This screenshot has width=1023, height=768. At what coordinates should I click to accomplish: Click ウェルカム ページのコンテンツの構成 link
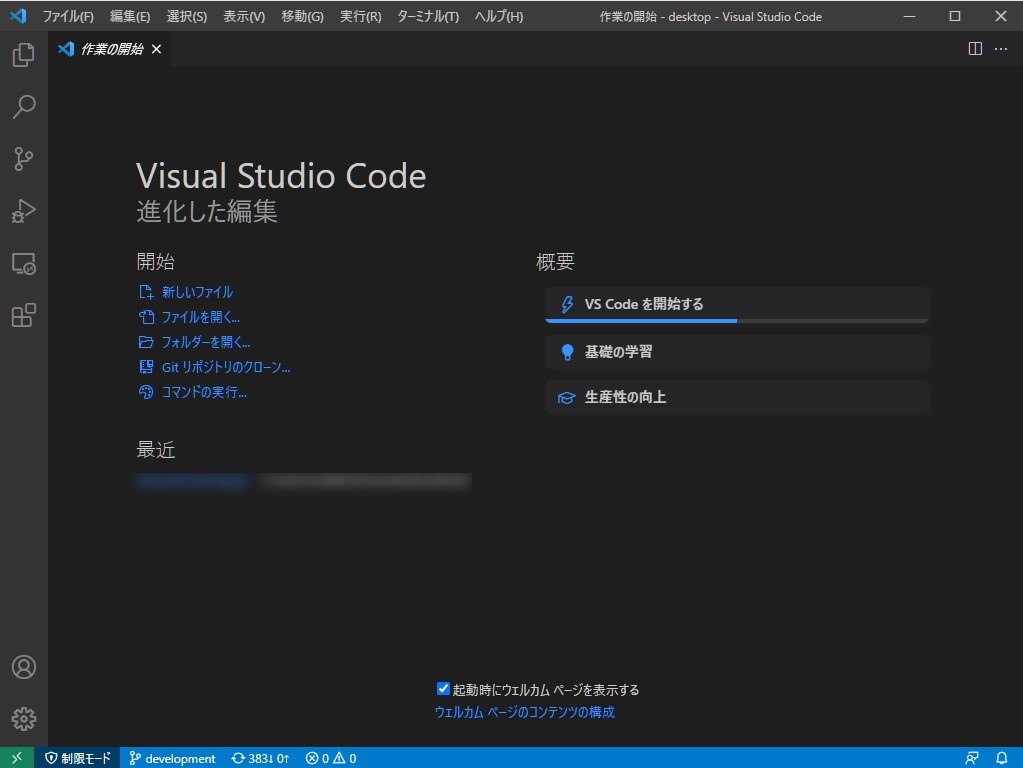(x=525, y=712)
